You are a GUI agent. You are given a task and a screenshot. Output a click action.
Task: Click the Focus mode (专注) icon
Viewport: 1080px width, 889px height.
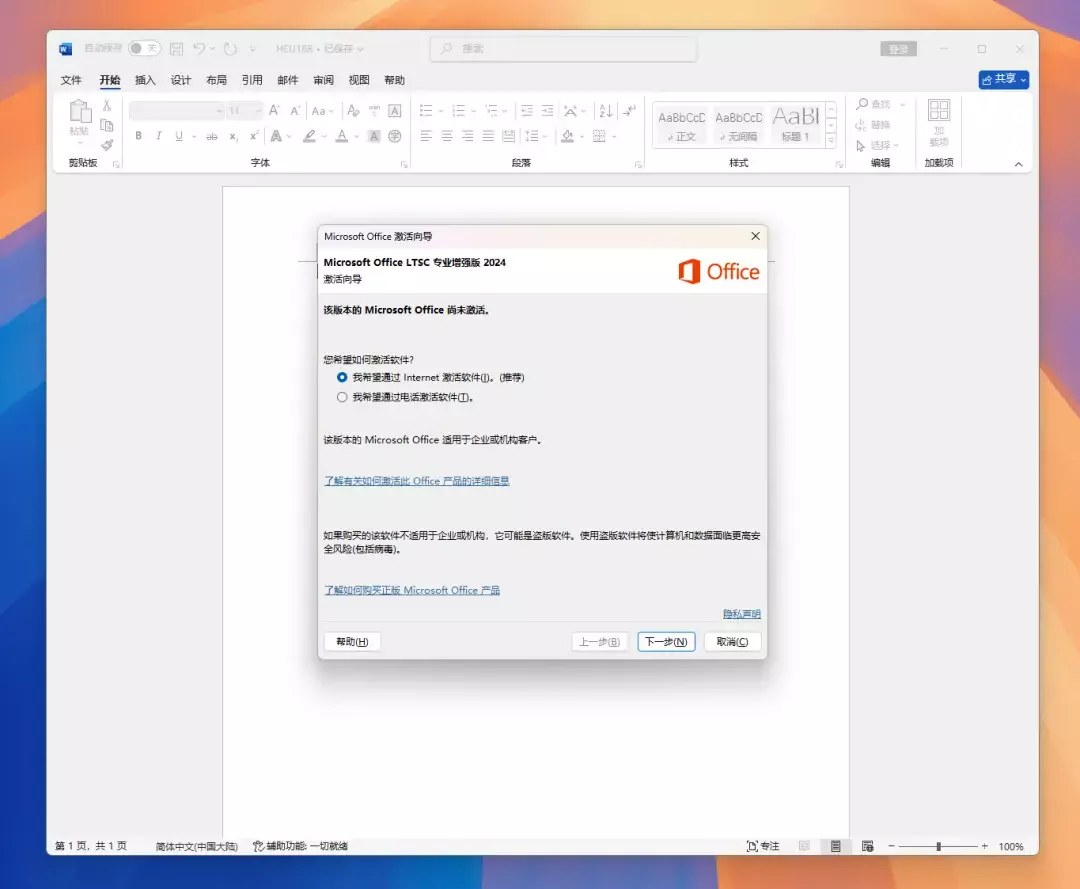(x=763, y=846)
